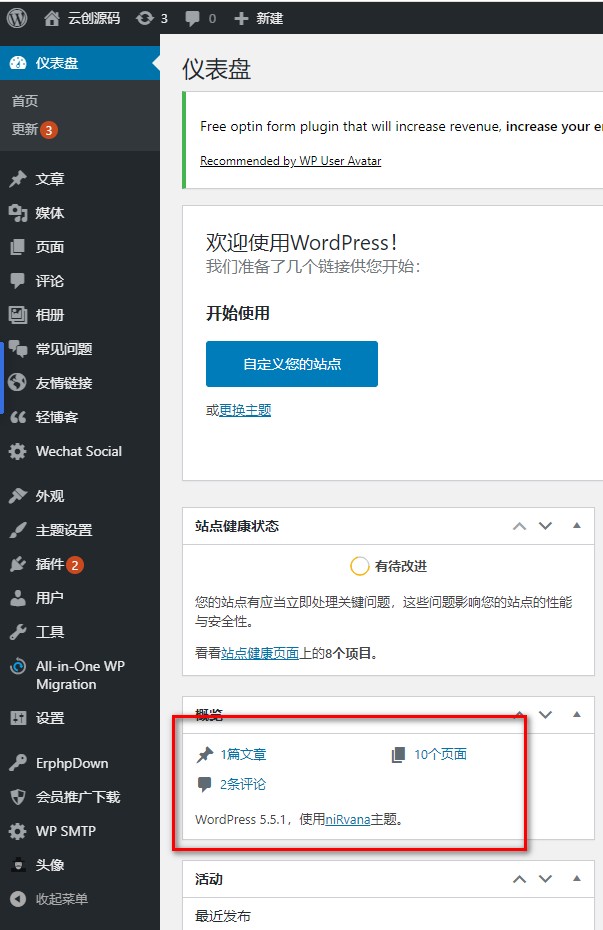Click the pushpin icon beside 文章 in the sidebar
This screenshot has height=930, width=603.
pyautogui.click(x=18, y=179)
